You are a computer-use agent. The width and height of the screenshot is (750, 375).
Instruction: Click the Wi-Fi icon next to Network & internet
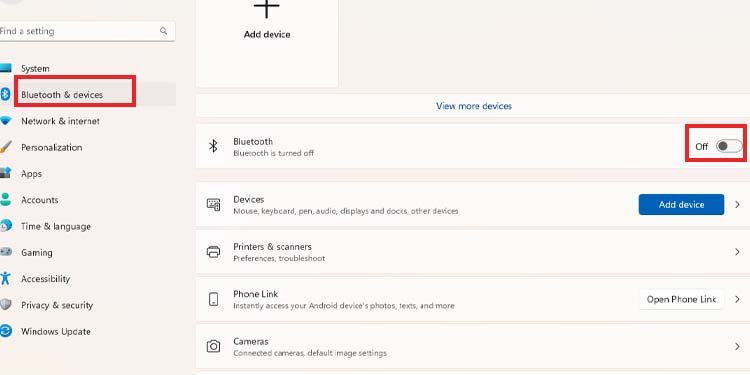click(x=5, y=121)
